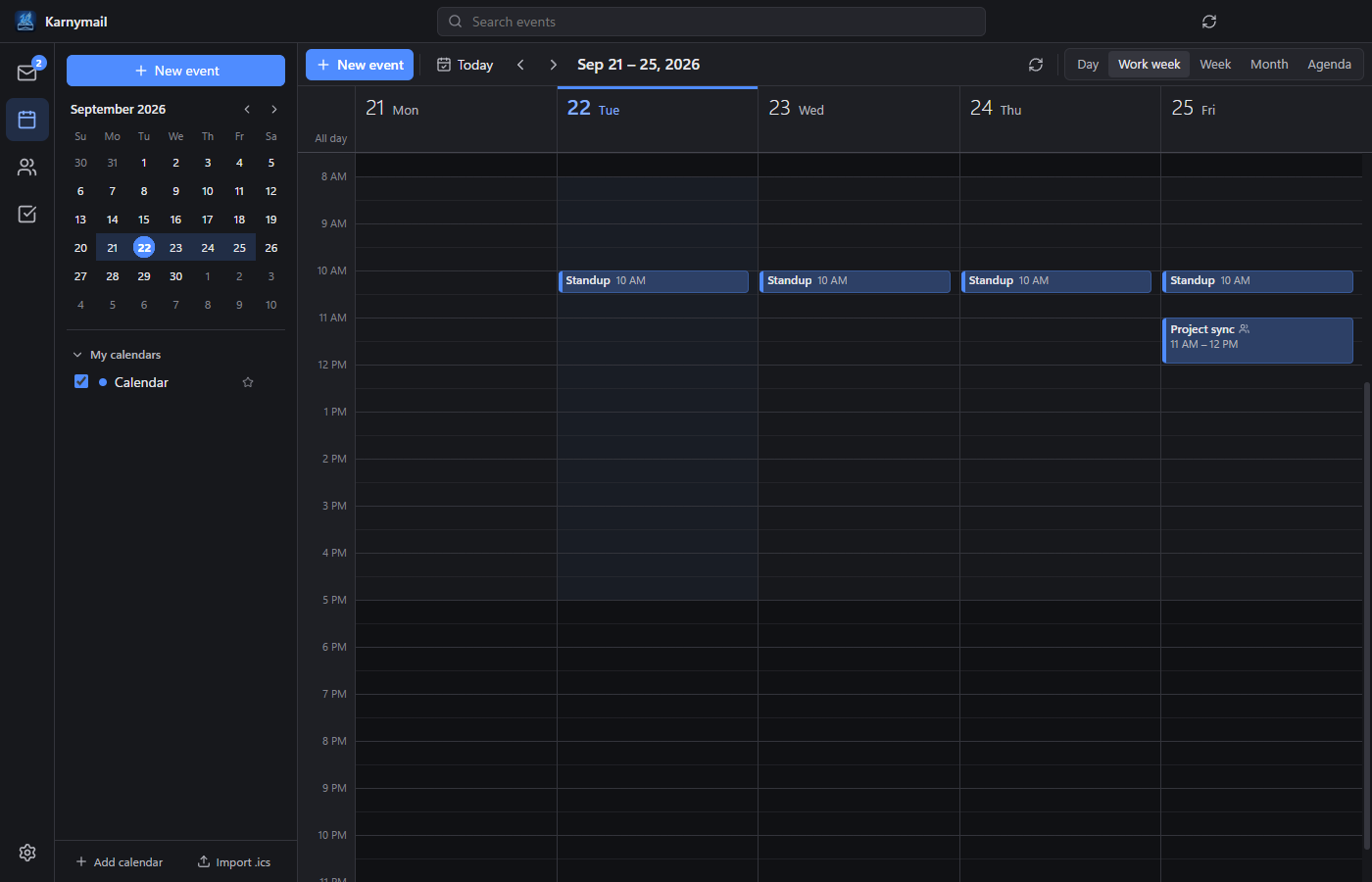Go to previous week in toolbar
The width and height of the screenshot is (1372, 882).
pyautogui.click(x=520, y=65)
